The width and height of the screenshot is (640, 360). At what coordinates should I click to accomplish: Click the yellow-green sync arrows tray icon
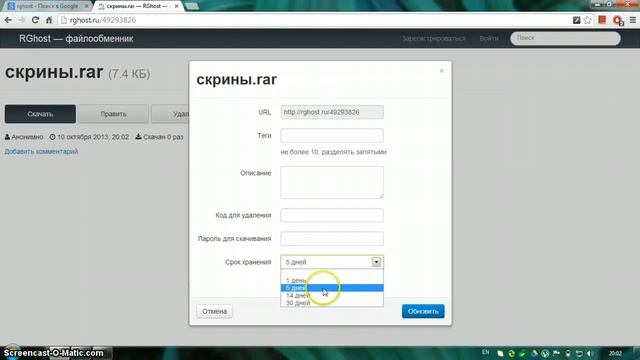(x=511, y=353)
